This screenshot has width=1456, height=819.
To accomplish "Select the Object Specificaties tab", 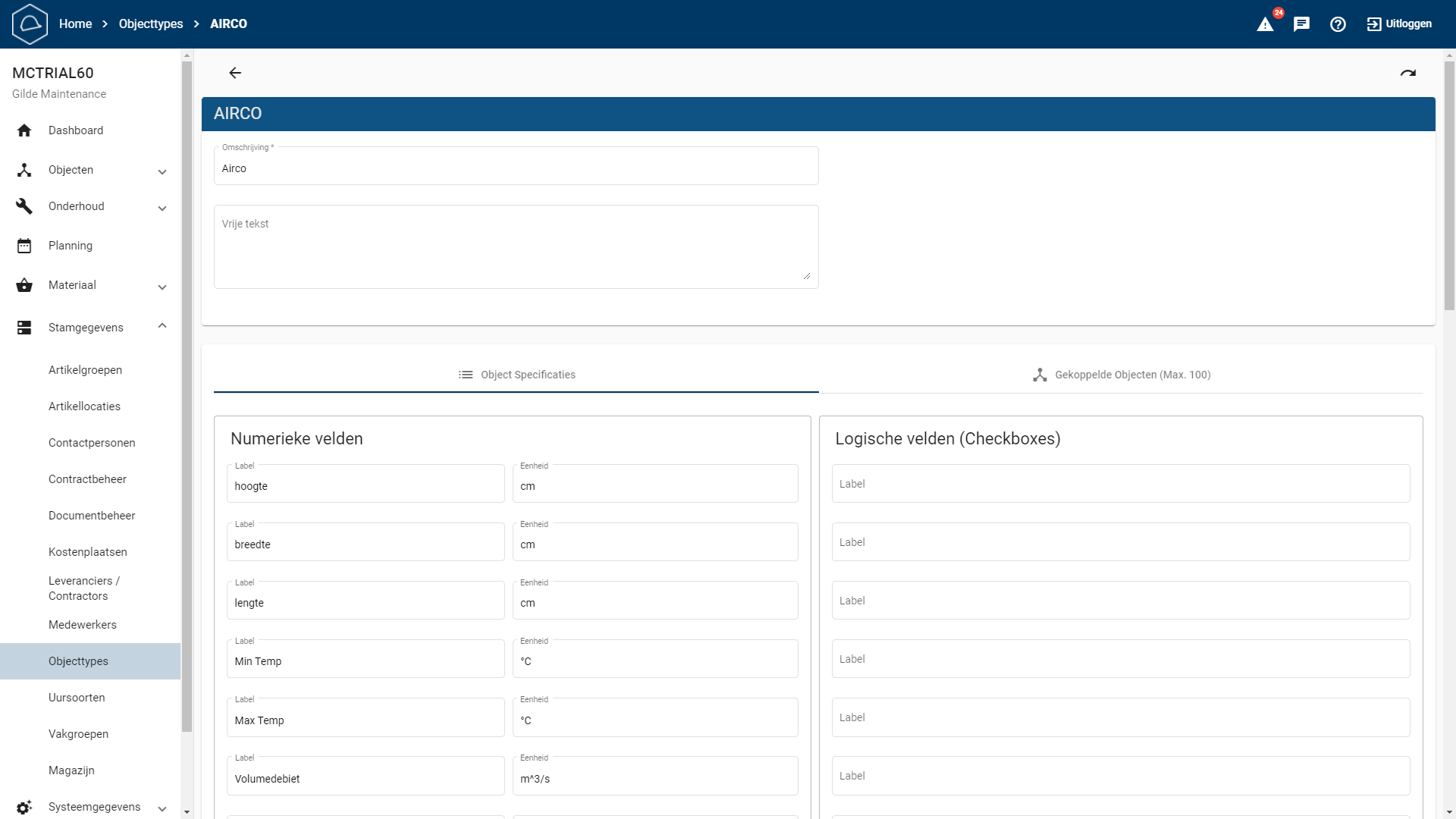I will click(516, 375).
